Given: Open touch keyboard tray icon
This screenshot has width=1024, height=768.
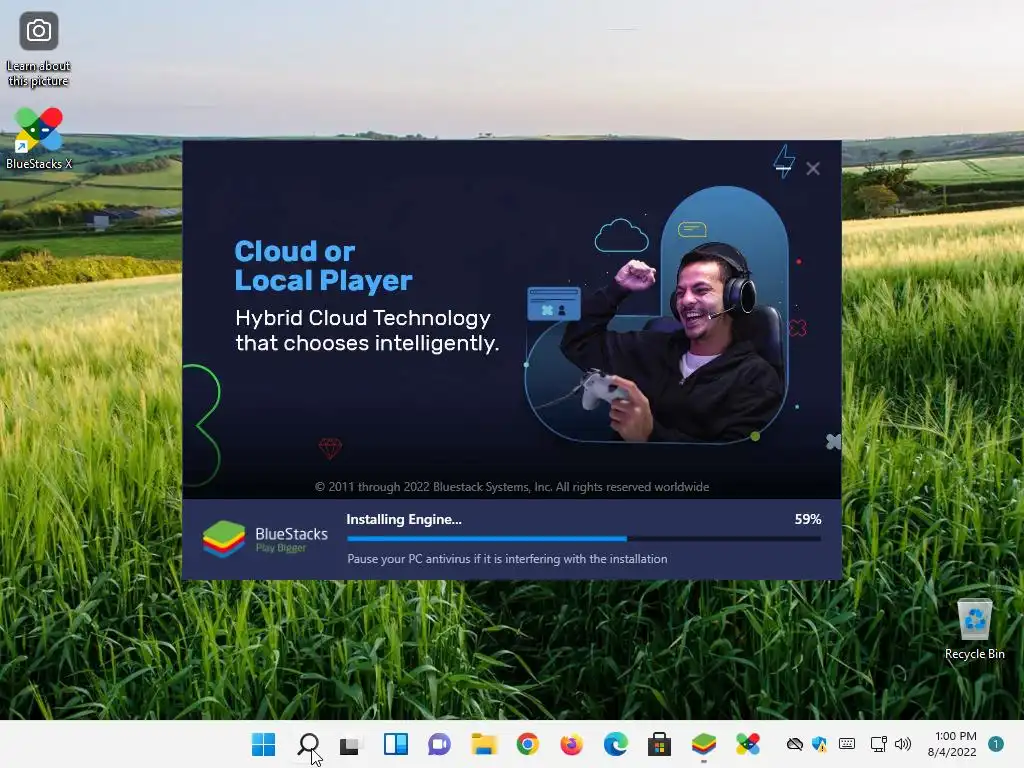Looking at the screenshot, I should 847,744.
